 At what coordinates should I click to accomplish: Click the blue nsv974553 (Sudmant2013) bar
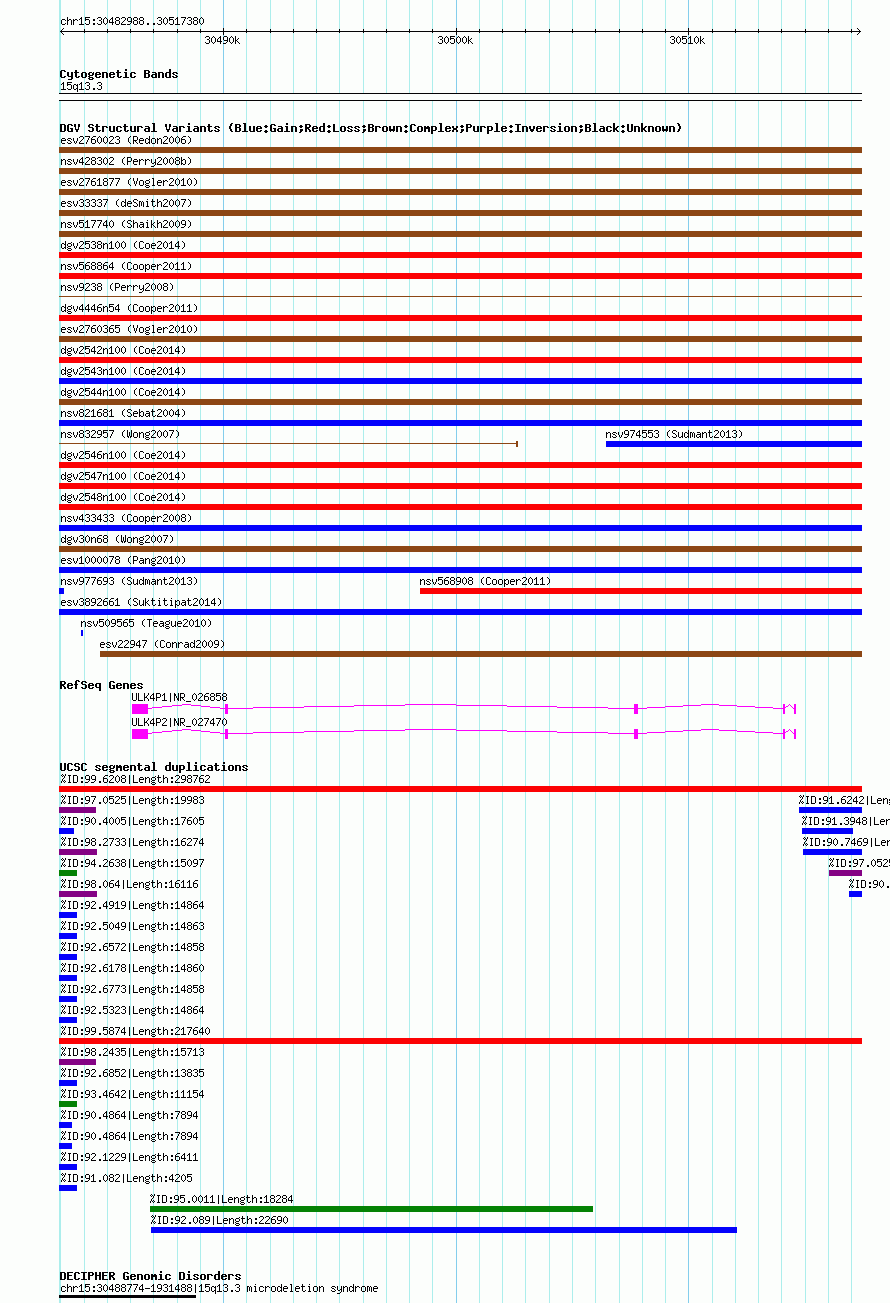click(734, 444)
